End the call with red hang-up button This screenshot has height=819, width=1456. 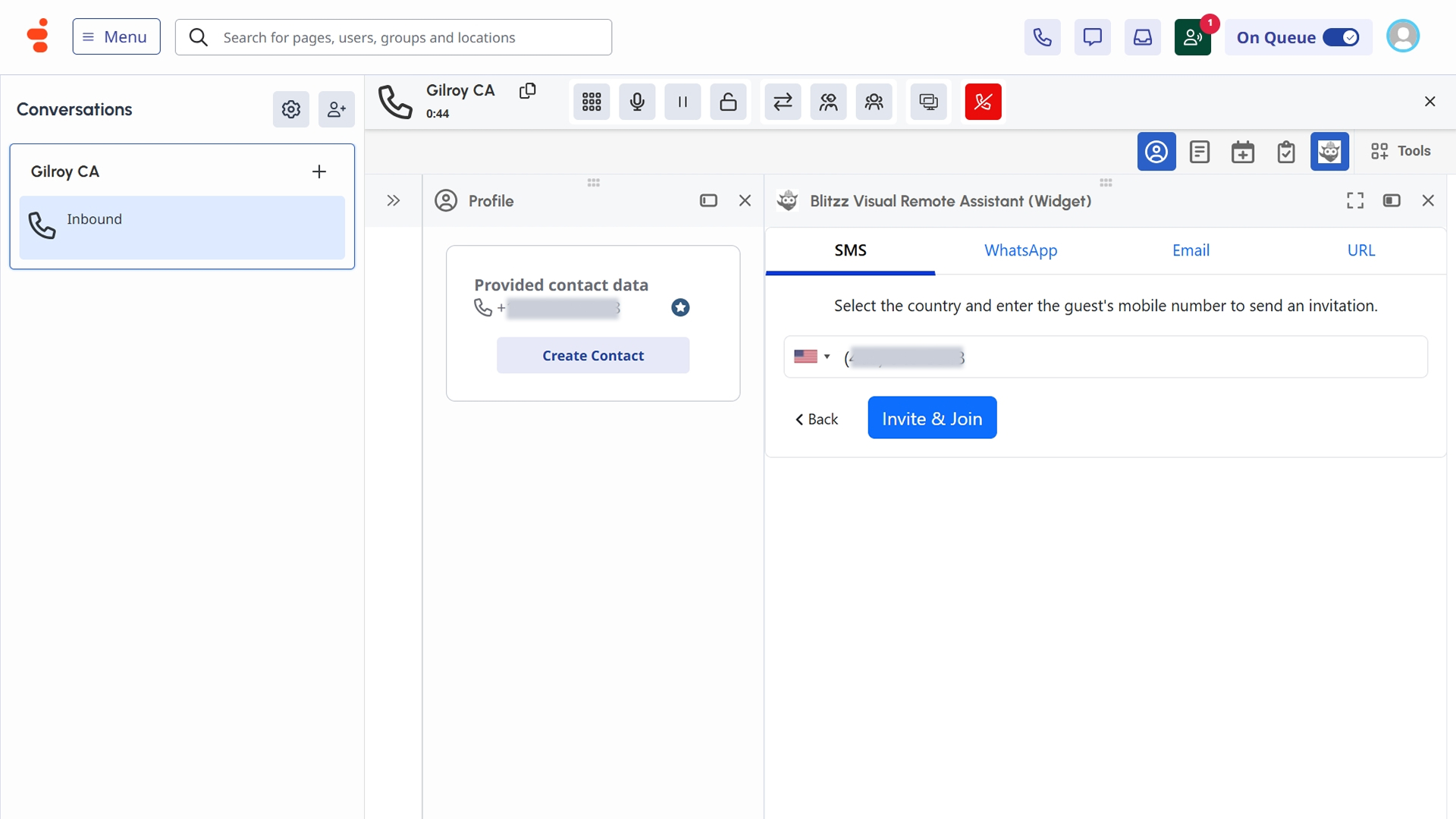(x=983, y=102)
